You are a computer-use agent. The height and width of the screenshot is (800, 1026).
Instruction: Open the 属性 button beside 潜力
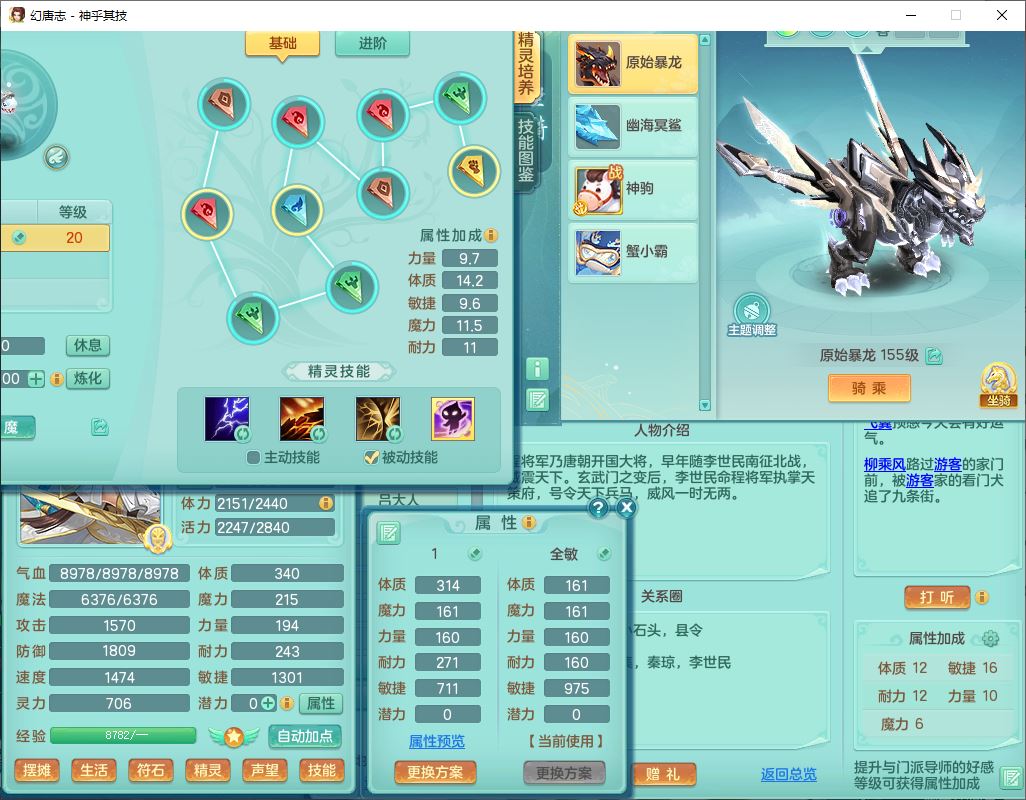click(321, 703)
